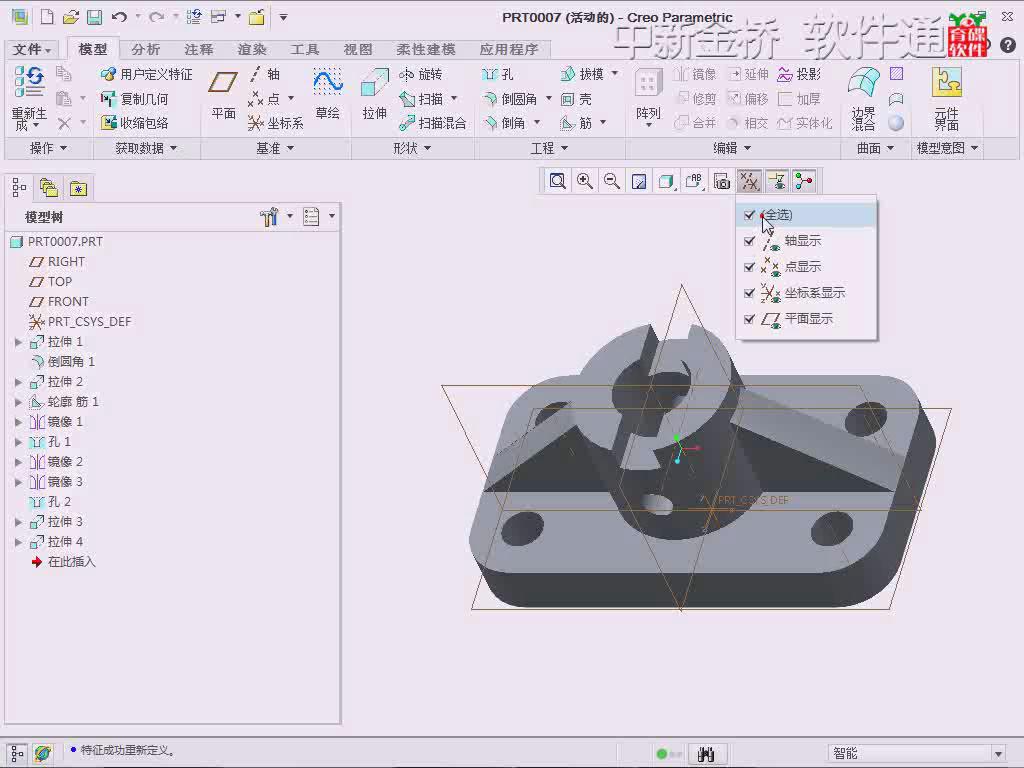
Task: Toggle the Csys Display (坐标系显示) checkbox
Action: click(749, 293)
